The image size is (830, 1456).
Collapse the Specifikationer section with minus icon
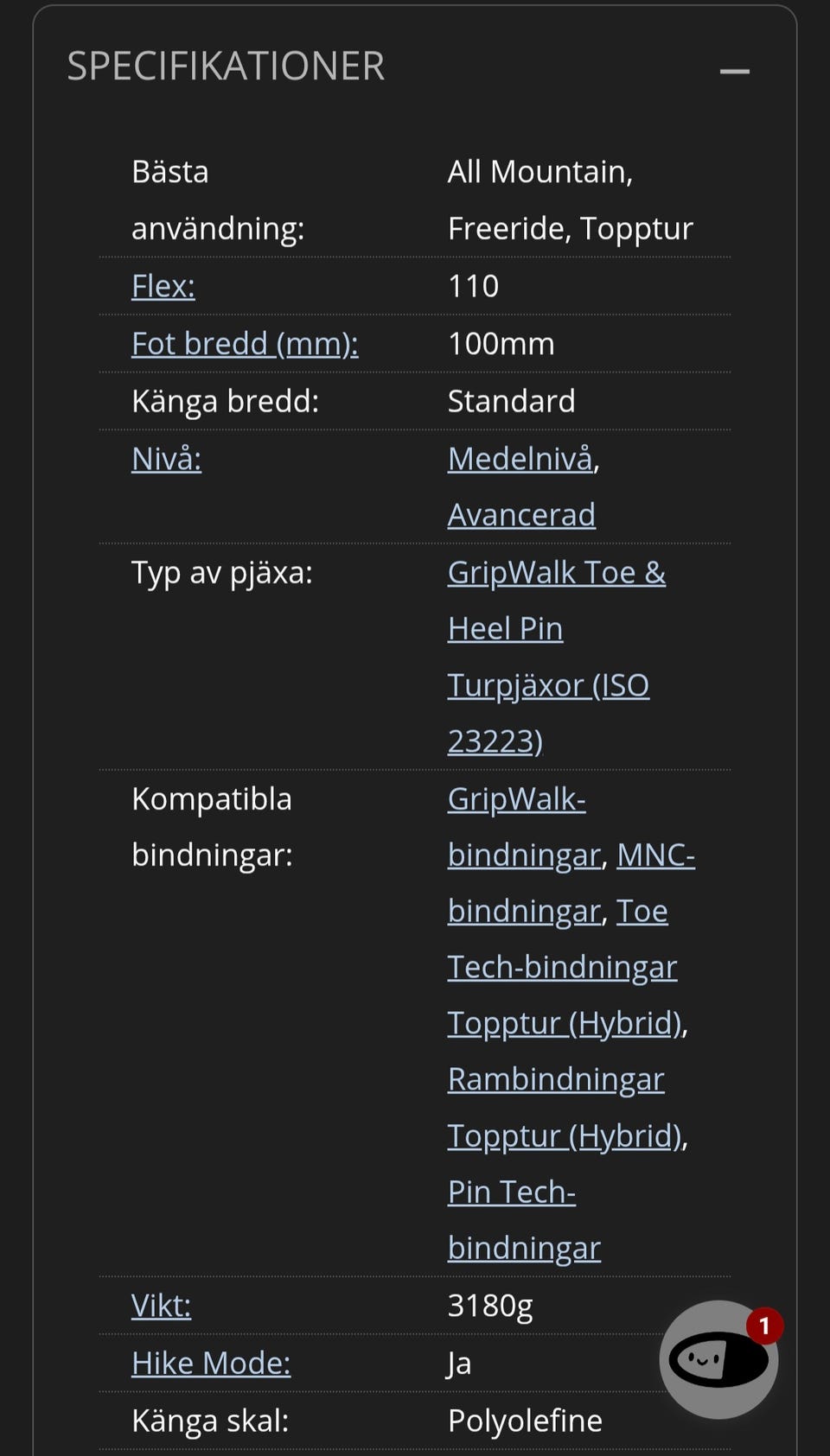pos(734,71)
